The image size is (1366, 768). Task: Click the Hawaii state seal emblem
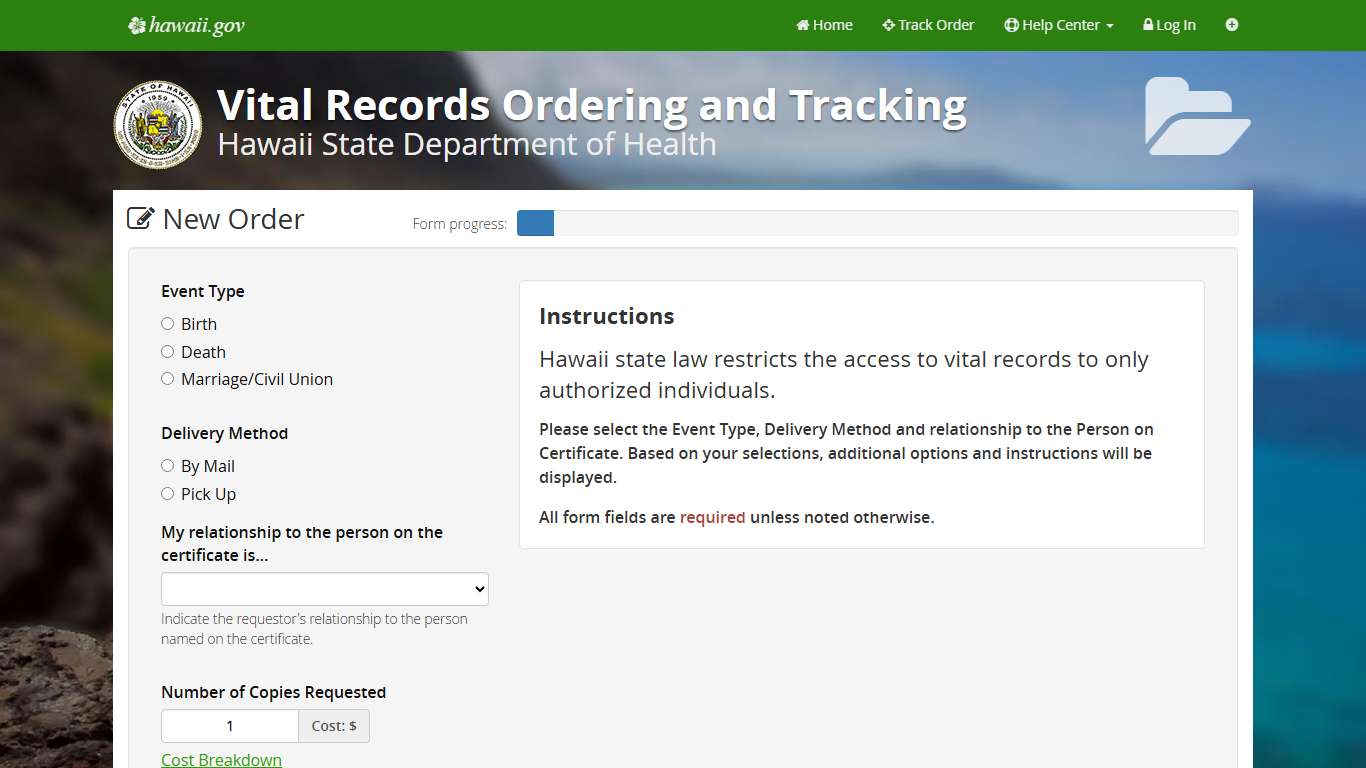157,124
